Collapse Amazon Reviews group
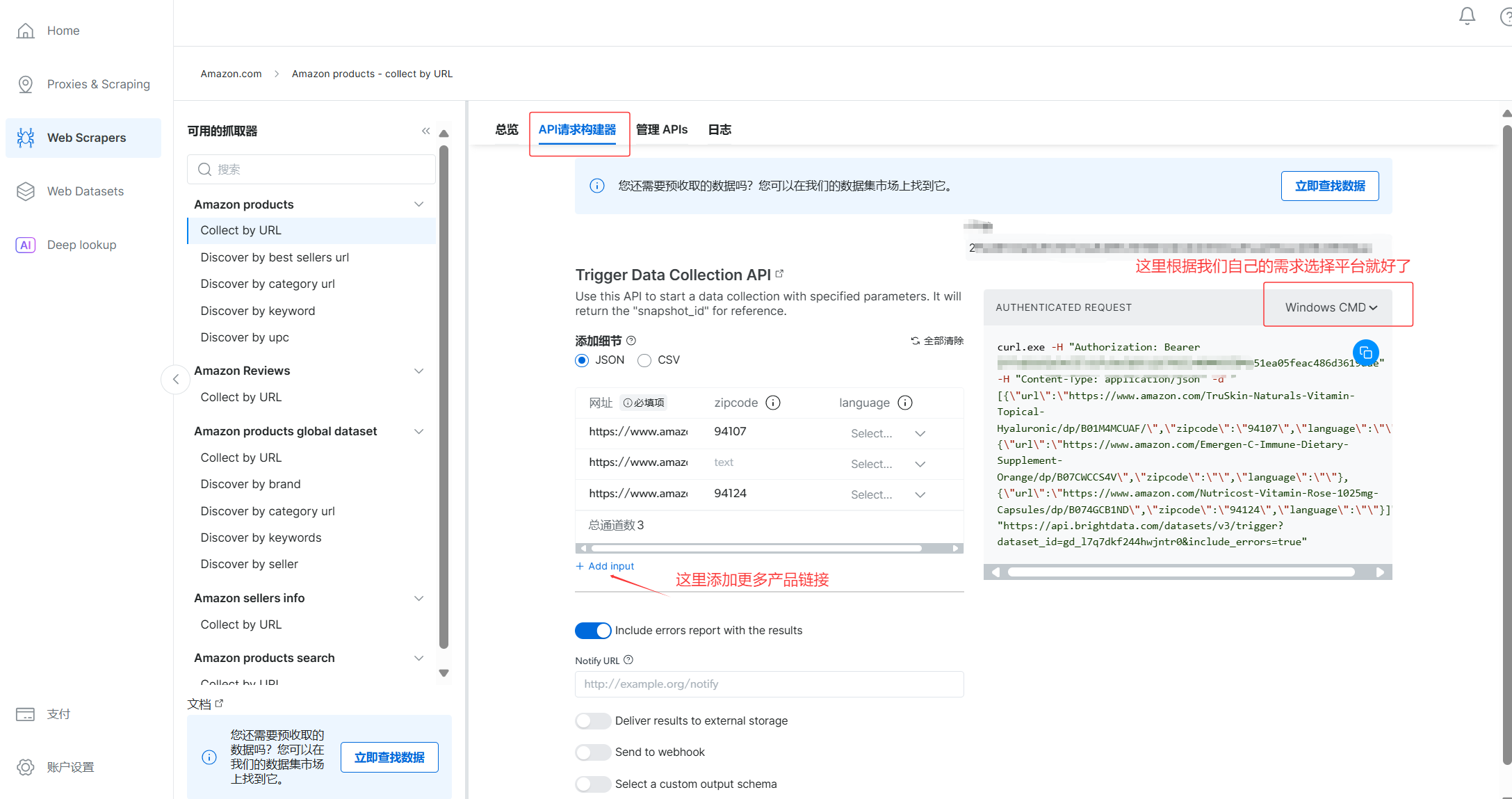 (419, 371)
